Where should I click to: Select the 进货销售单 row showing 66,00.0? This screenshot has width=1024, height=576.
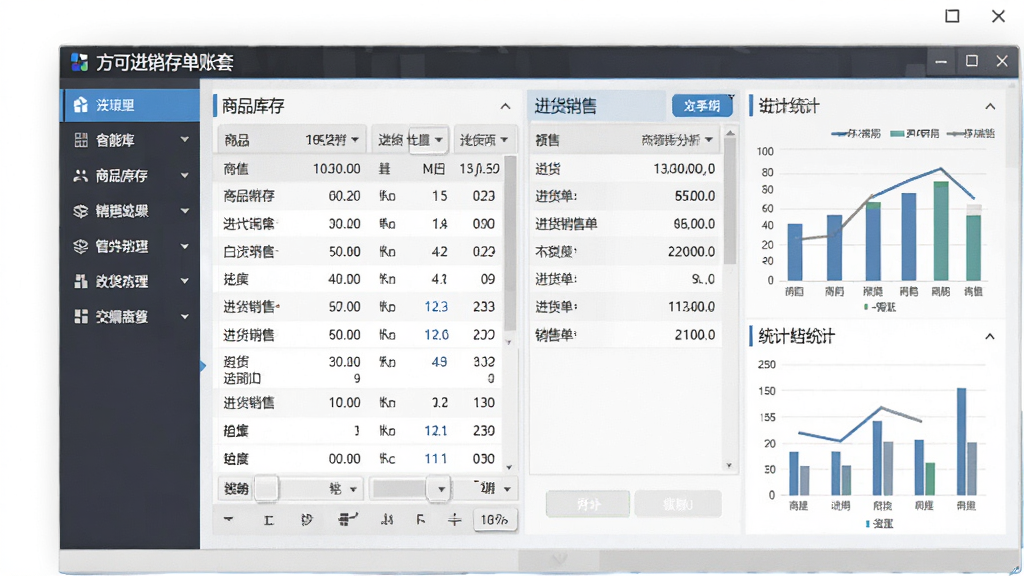[x=626, y=224]
